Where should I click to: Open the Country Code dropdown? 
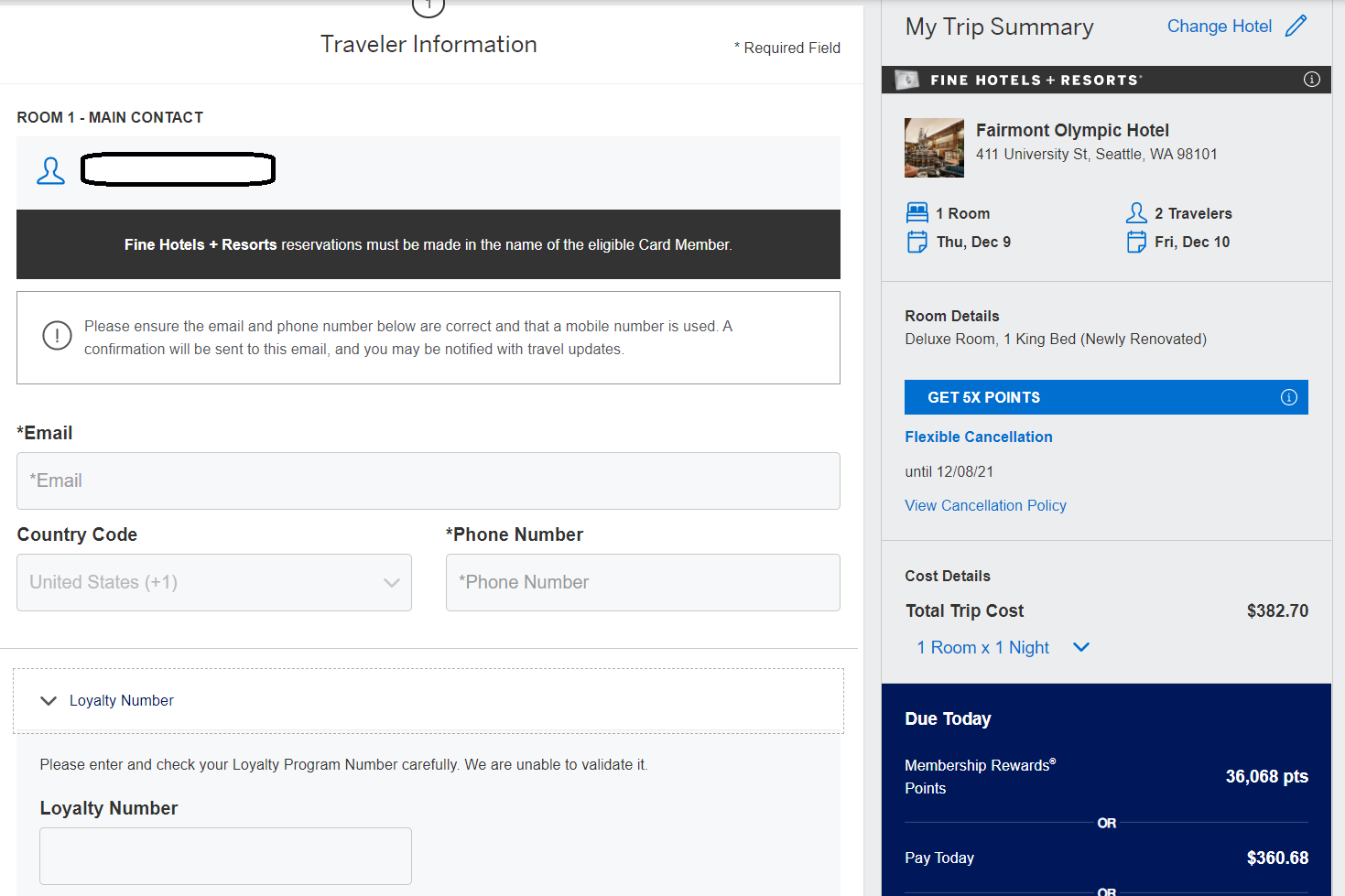[214, 582]
